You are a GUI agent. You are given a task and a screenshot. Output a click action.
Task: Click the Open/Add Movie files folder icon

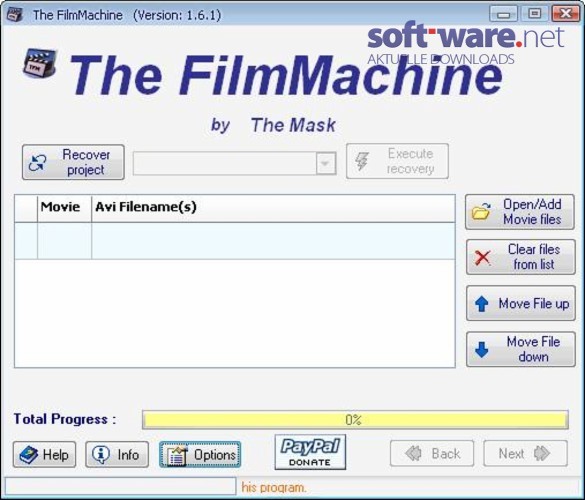[481, 212]
